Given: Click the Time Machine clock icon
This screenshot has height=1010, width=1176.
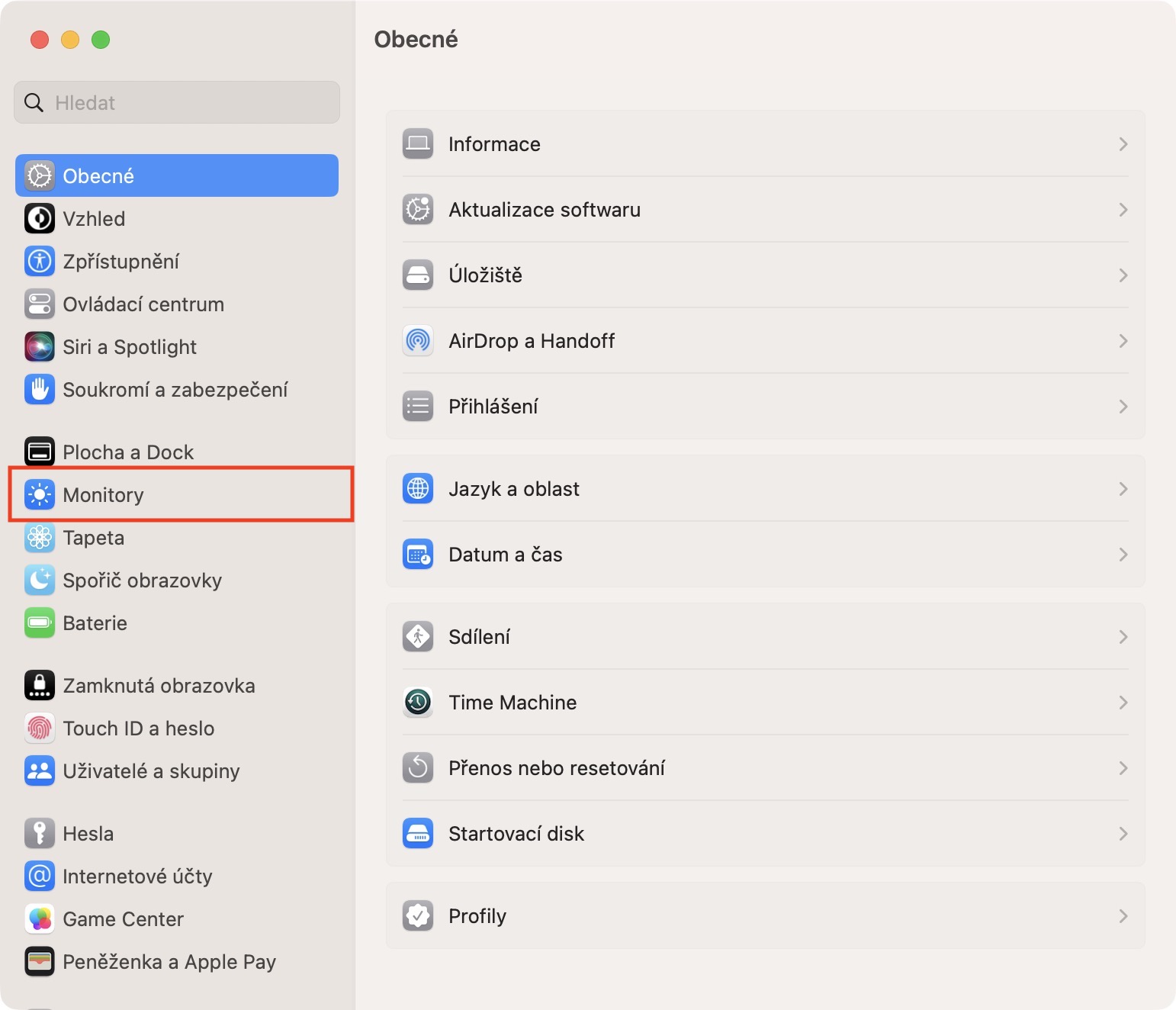Looking at the screenshot, I should click(x=418, y=703).
